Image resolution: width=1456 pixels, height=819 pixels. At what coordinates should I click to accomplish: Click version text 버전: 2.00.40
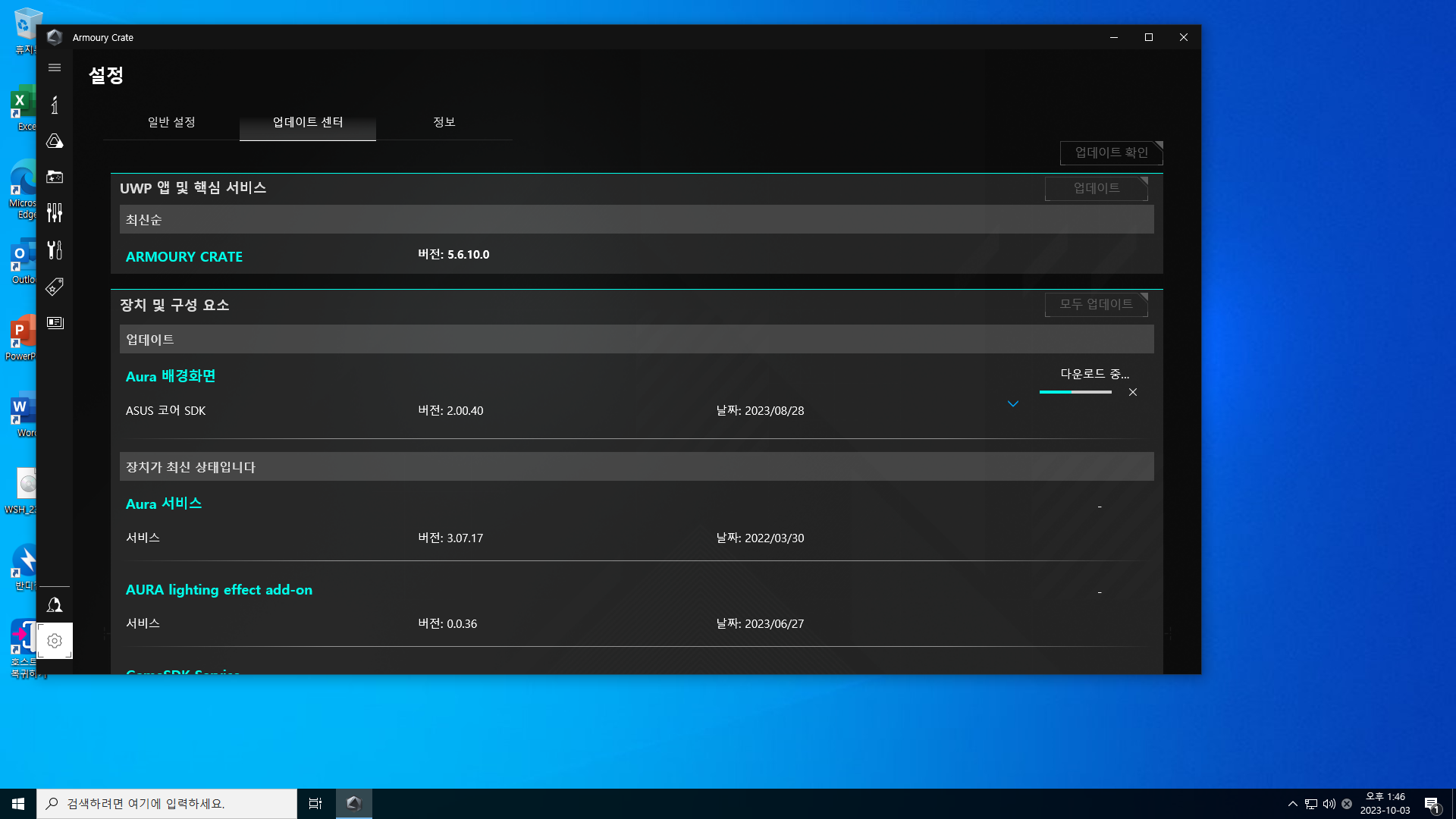(x=450, y=410)
